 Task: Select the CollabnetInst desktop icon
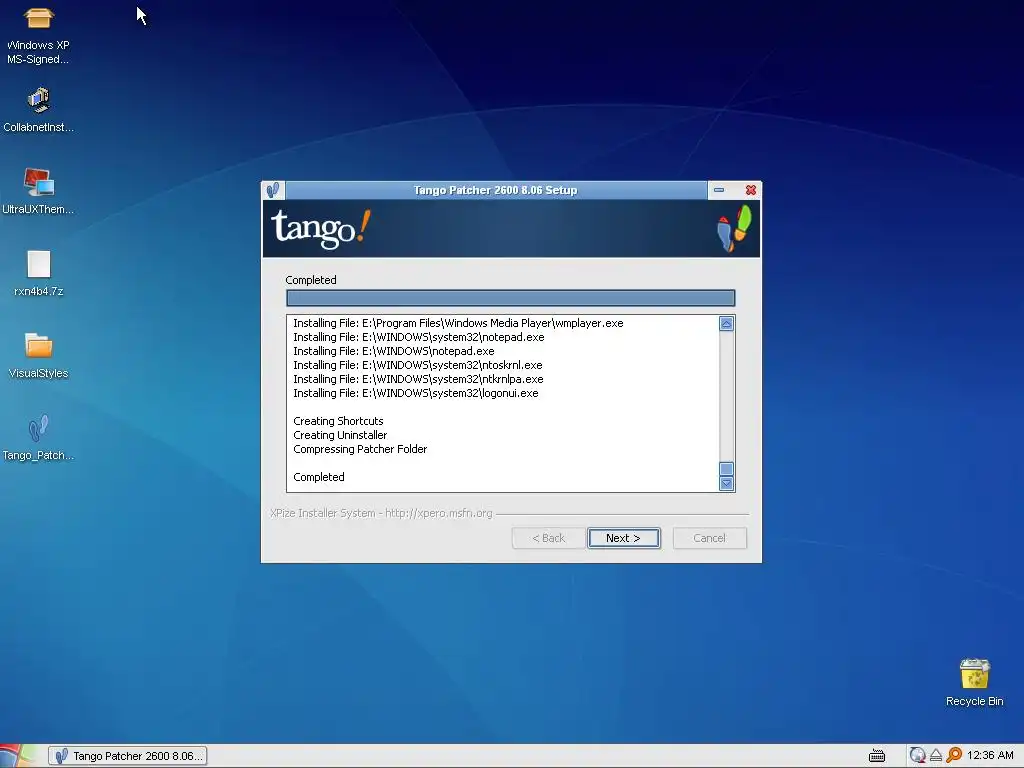(x=38, y=110)
